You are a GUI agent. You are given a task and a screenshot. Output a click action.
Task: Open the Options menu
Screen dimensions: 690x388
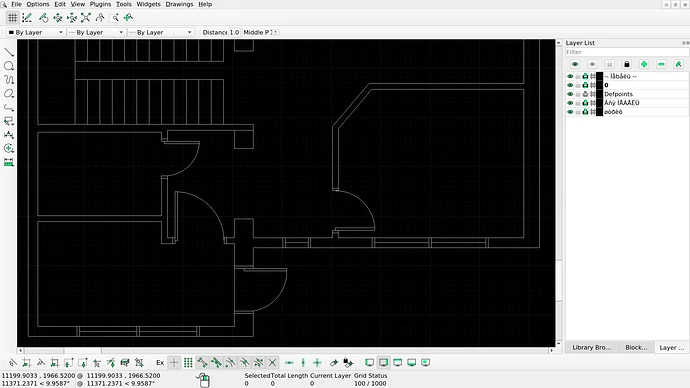click(38, 4)
